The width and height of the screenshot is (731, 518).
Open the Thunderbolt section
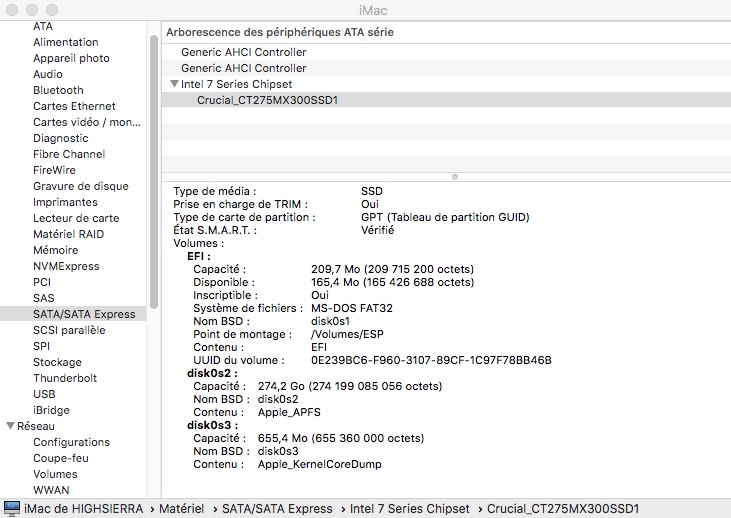65,378
